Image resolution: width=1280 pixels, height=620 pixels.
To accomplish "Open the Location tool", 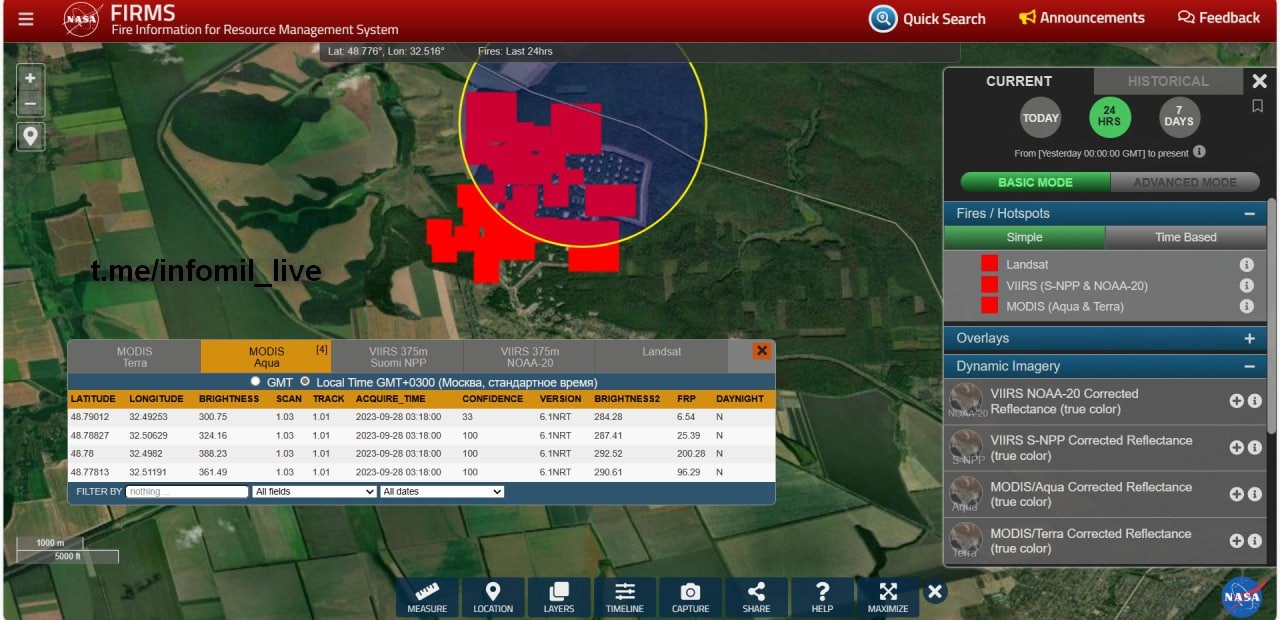I will (x=493, y=597).
